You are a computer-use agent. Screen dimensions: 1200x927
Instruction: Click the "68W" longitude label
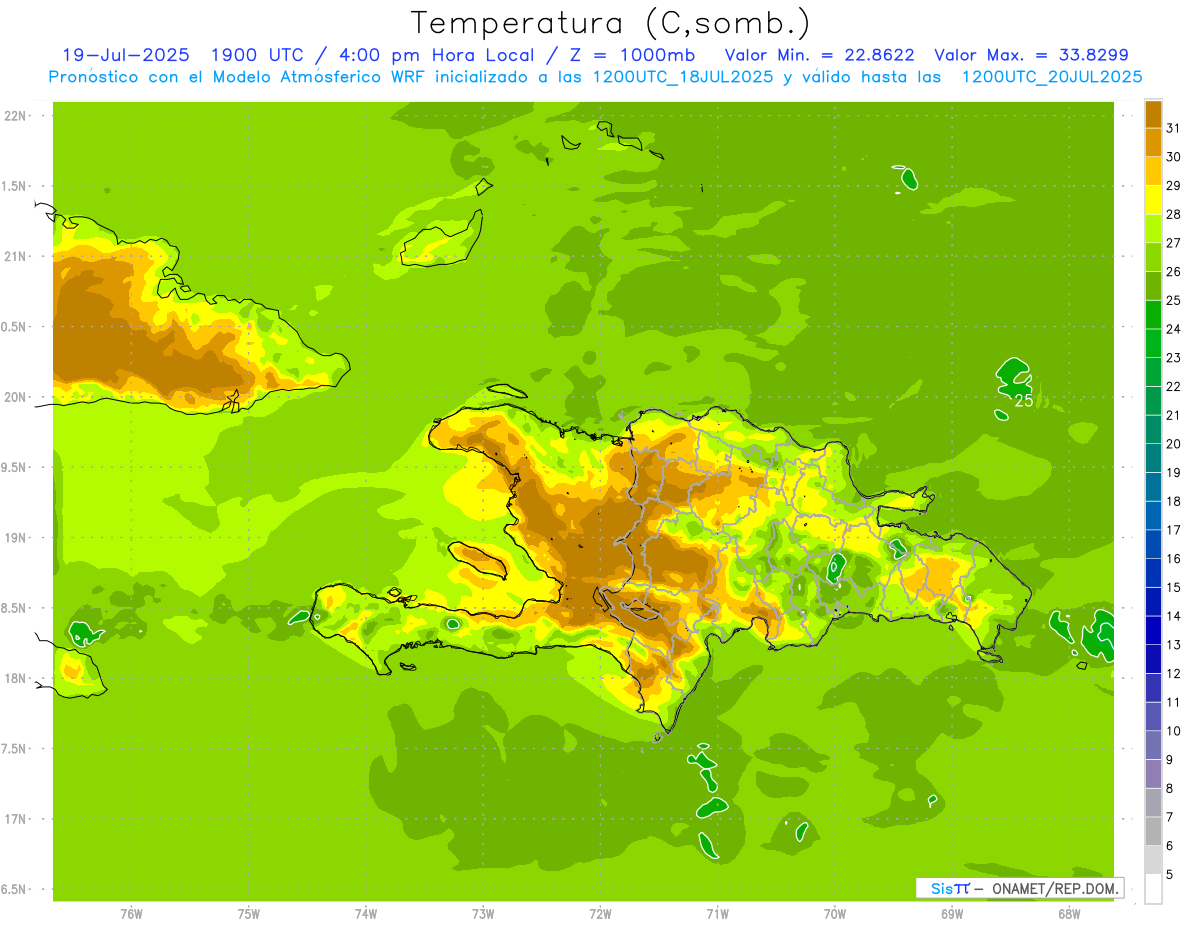click(x=1069, y=914)
